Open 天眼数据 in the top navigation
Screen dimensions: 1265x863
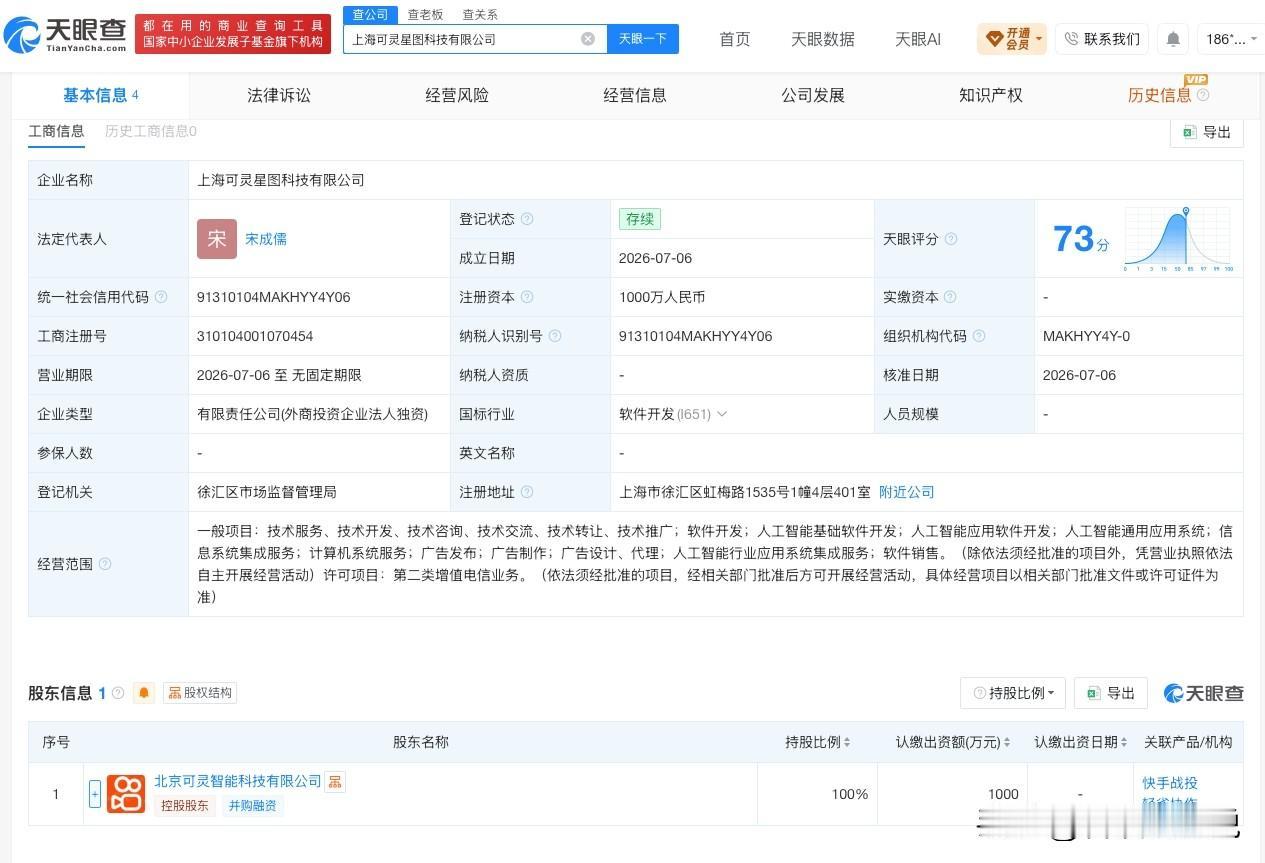pos(823,39)
